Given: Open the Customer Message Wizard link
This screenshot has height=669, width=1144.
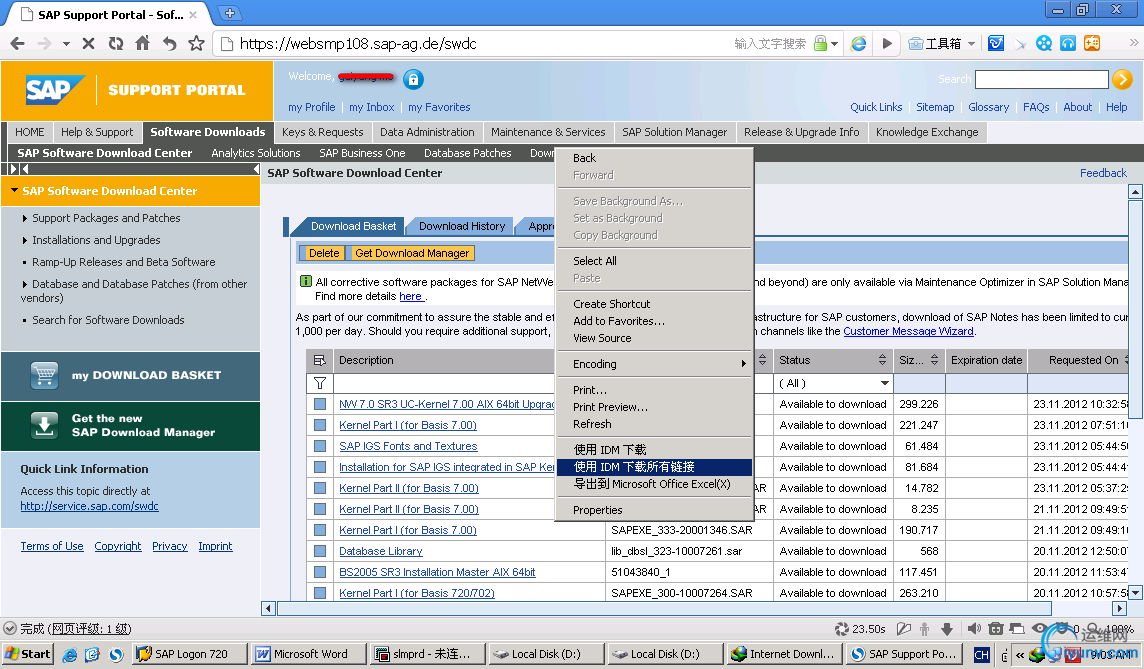Looking at the screenshot, I should (908, 331).
